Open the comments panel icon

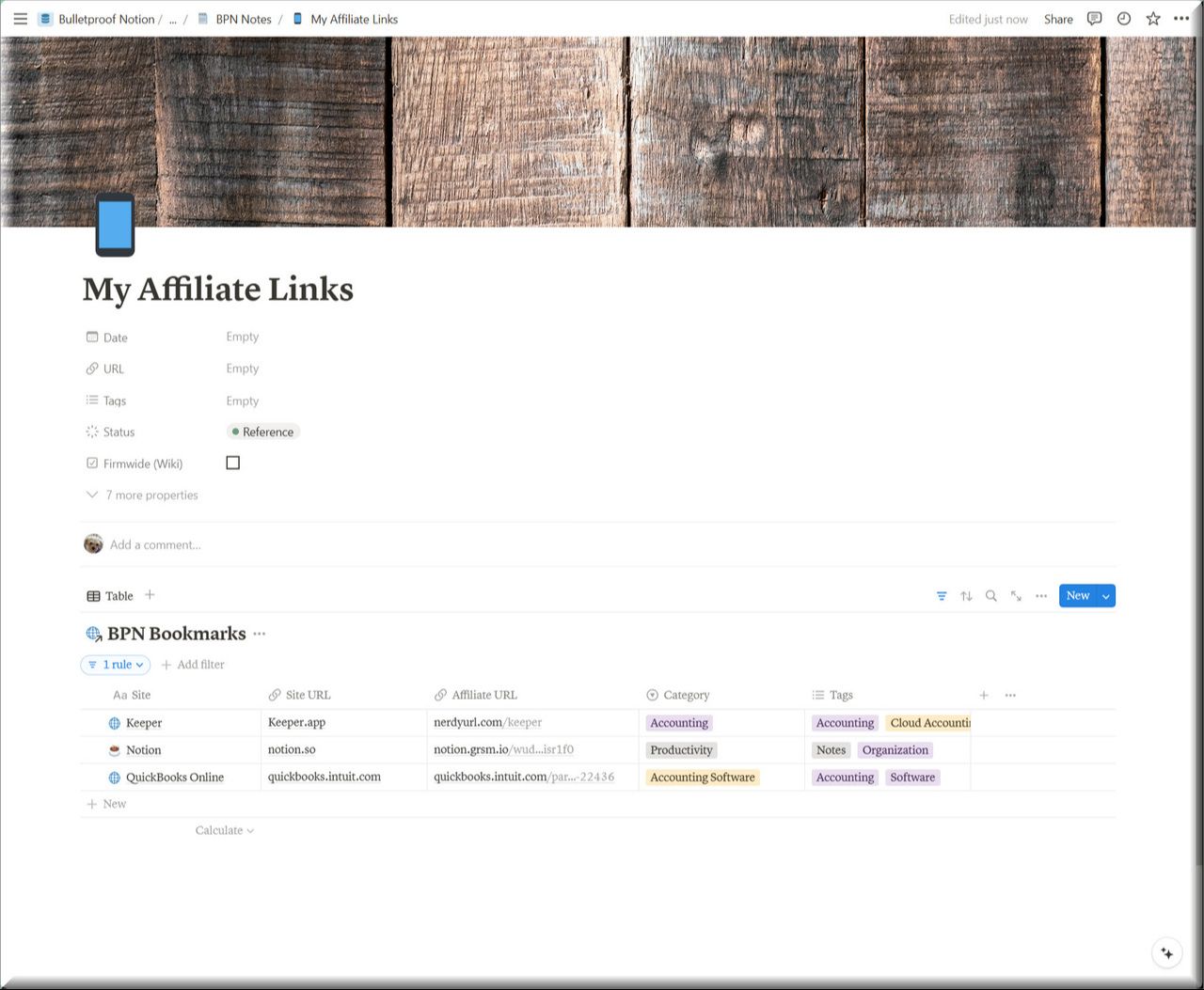[1094, 19]
